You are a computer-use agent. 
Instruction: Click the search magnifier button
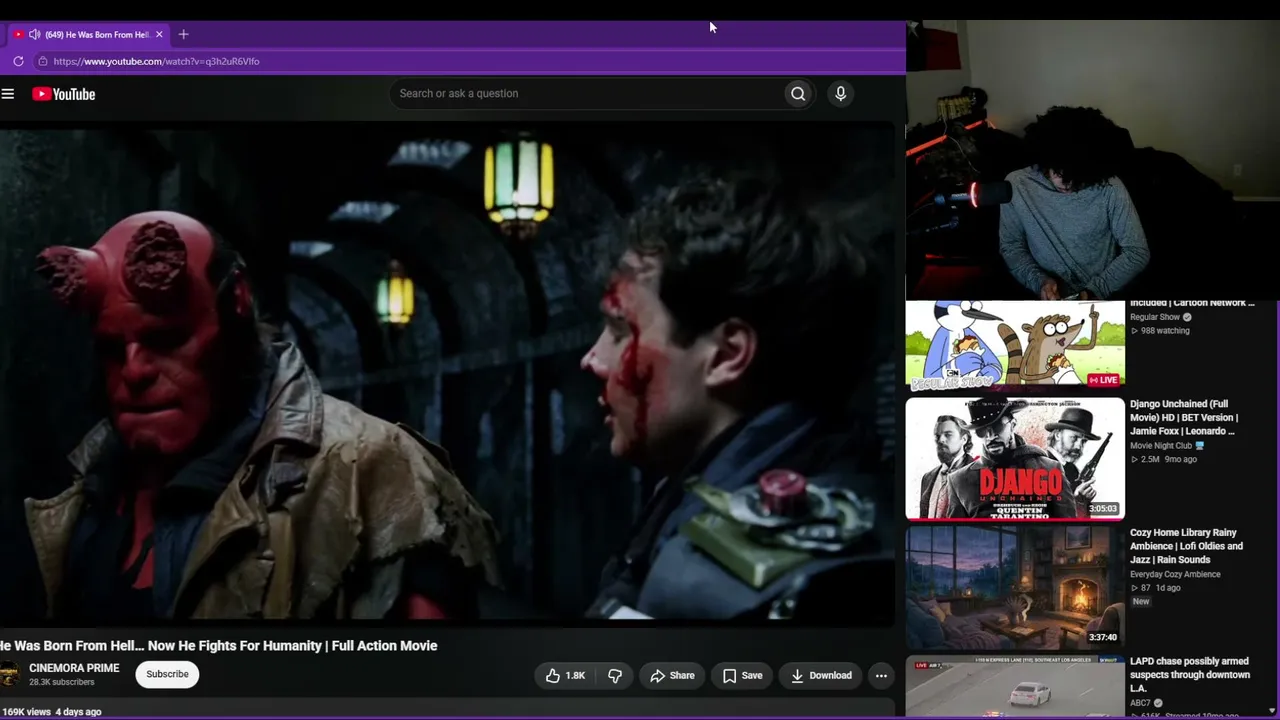pyautogui.click(x=798, y=94)
